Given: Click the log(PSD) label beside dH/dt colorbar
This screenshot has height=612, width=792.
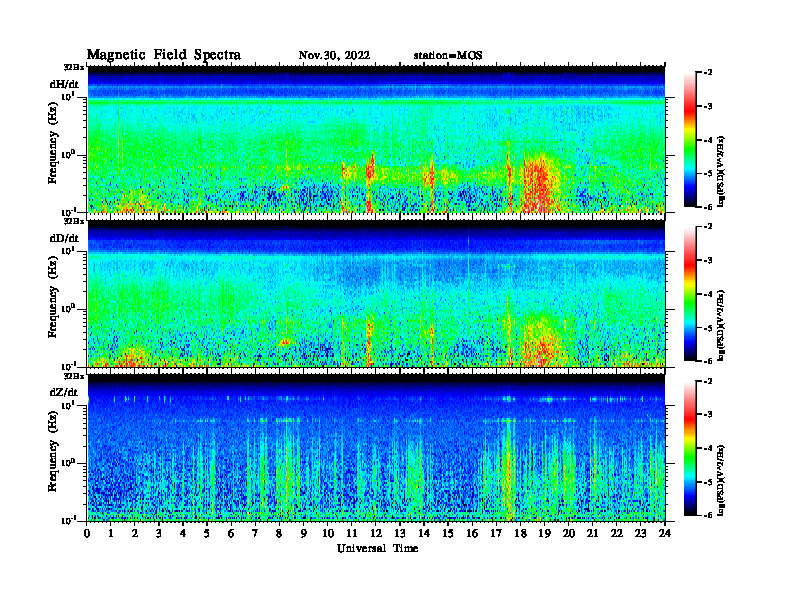Looking at the screenshot, I should click(721, 171).
